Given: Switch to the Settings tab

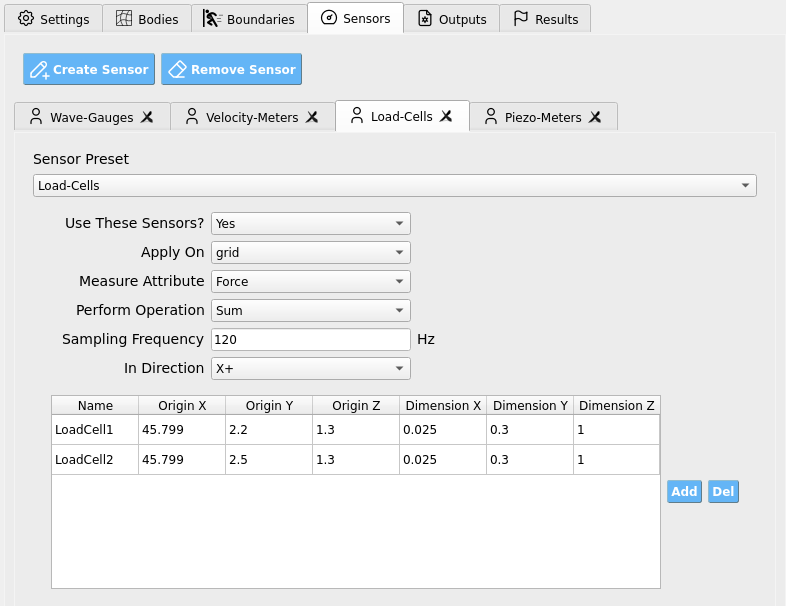Looking at the screenshot, I should tap(54, 19).
